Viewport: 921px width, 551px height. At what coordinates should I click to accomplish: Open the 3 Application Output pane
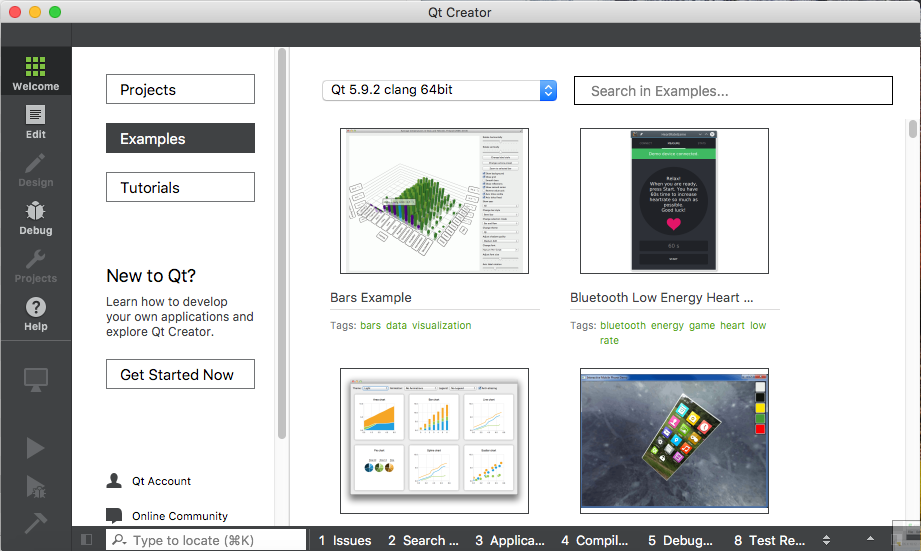tap(510, 540)
